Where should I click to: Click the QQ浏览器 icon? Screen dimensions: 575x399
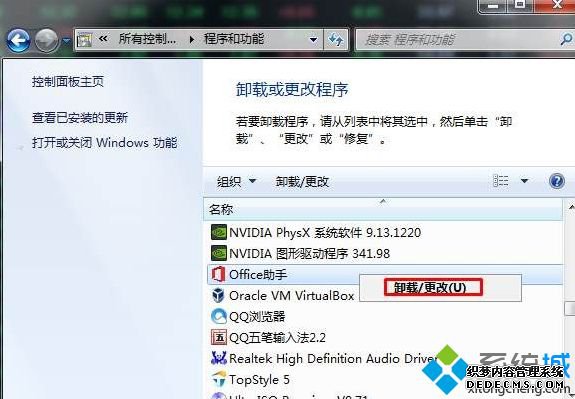pos(219,316)
